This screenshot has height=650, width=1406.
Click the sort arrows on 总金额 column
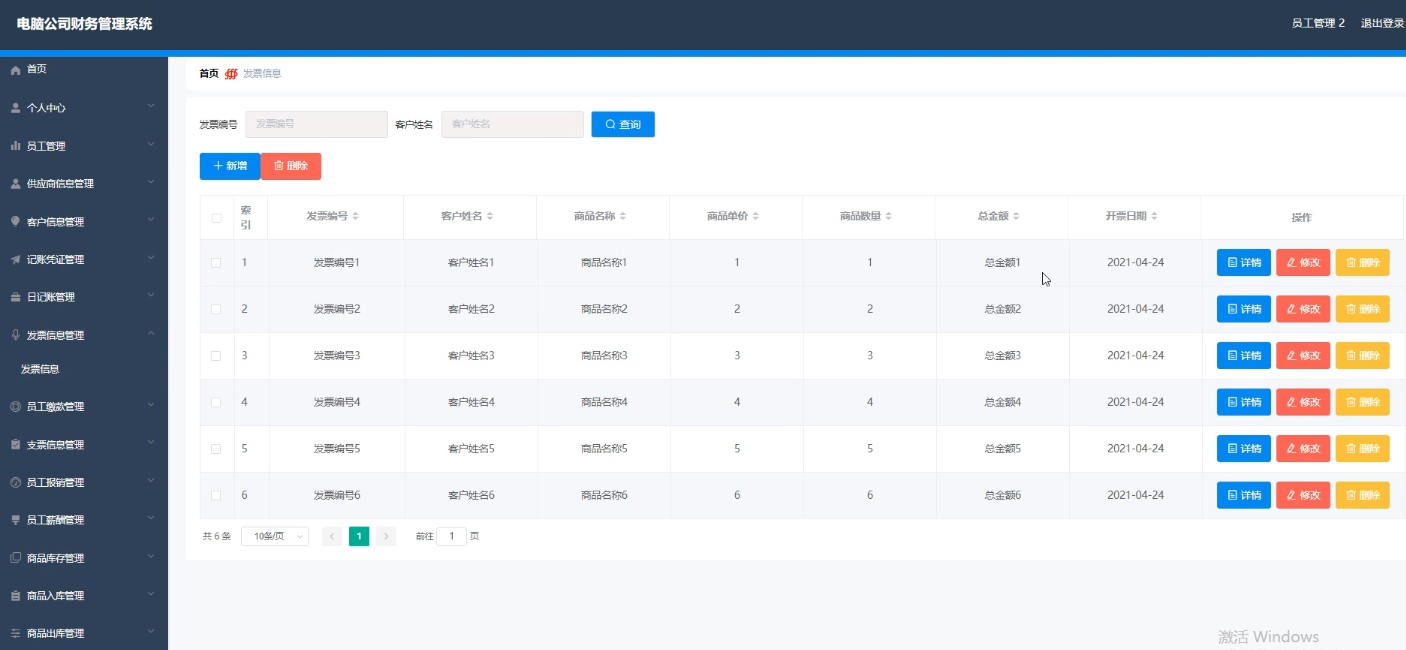[1016, 217]
